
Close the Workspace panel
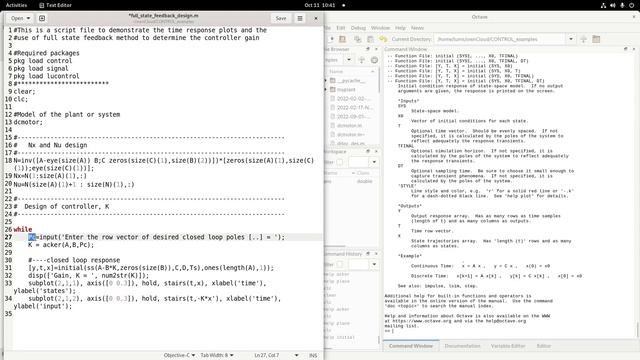tap(376, 151)
